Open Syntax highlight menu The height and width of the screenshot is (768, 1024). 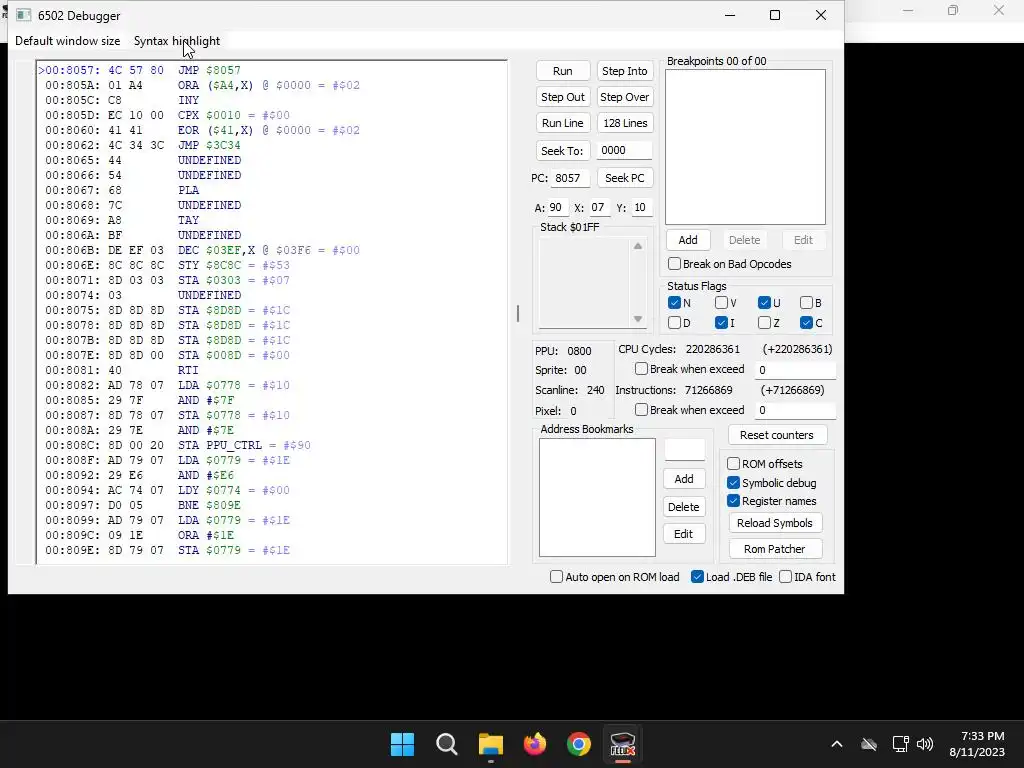(x=177, y=40)
